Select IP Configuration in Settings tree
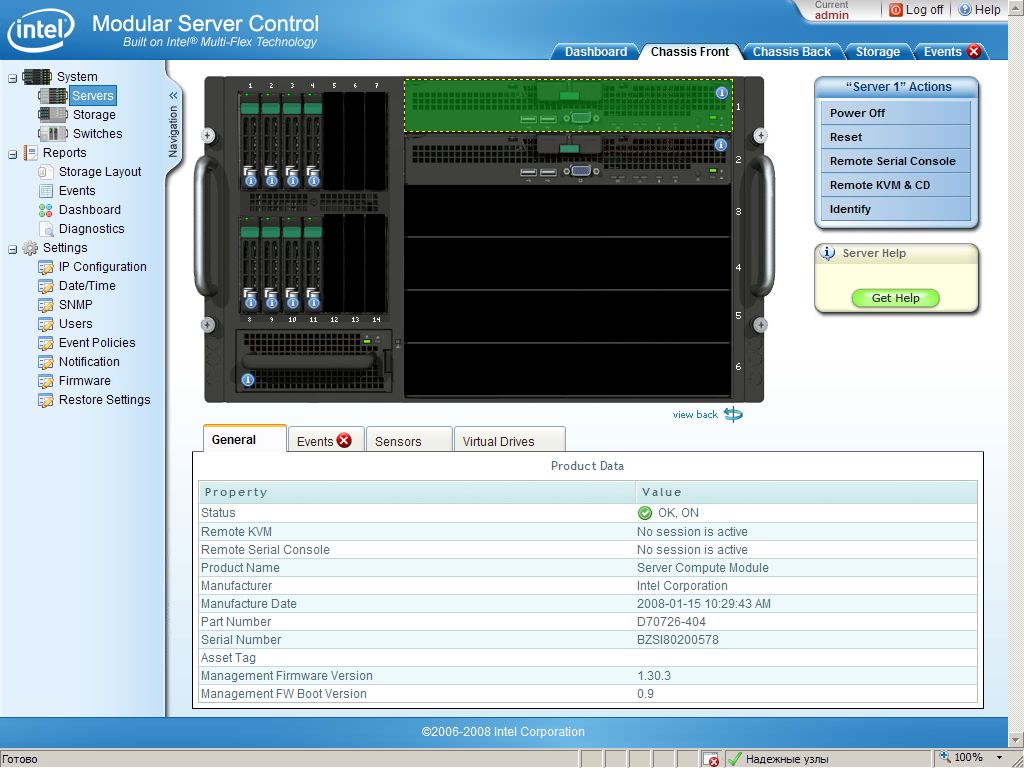This screenshot has width=1024, height=768. [102, 267]
